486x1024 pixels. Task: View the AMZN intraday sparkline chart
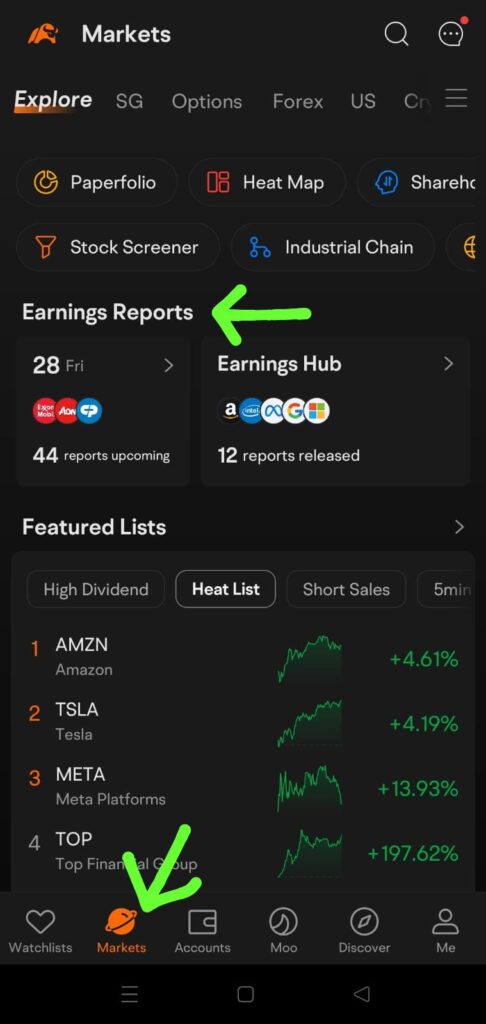coord(309,659)
